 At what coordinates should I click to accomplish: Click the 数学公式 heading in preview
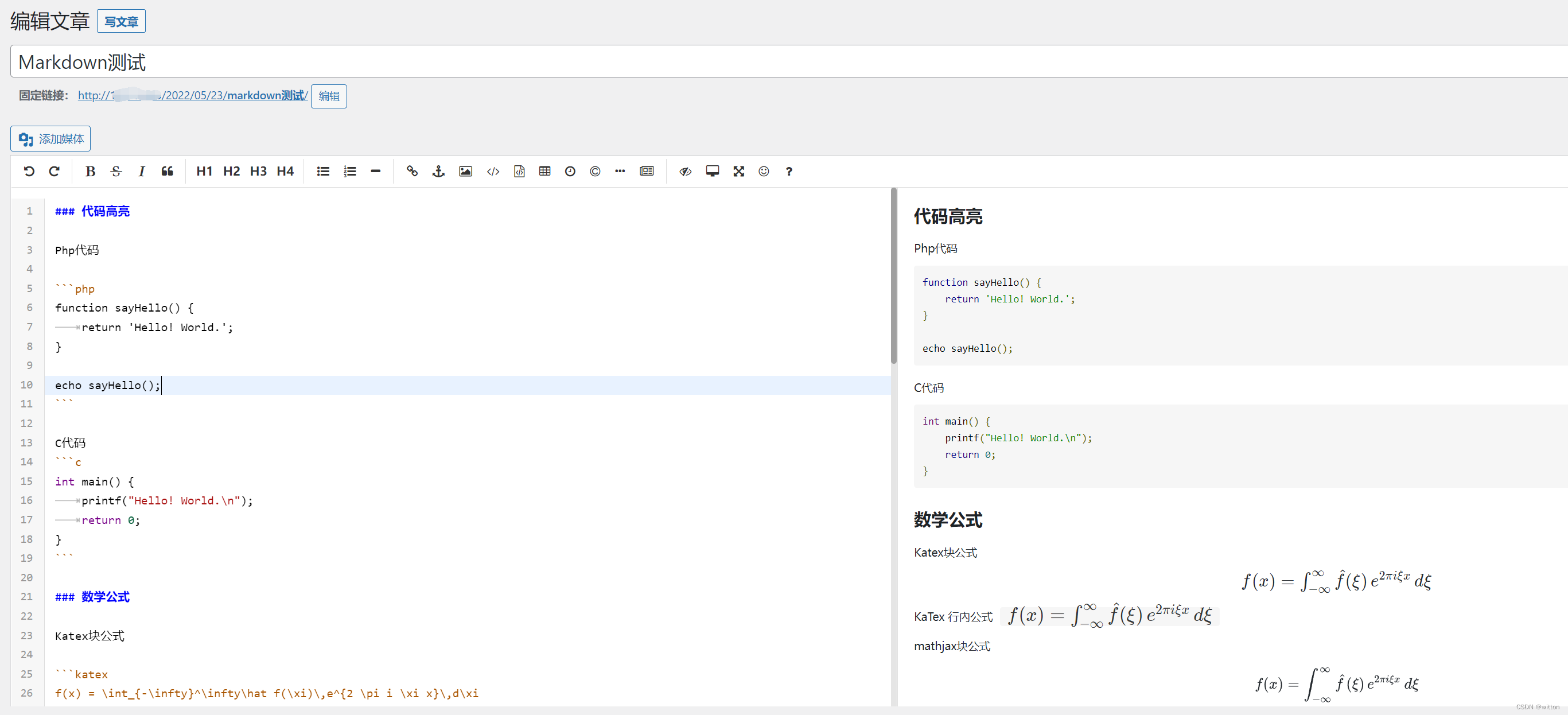pos(948,520)
